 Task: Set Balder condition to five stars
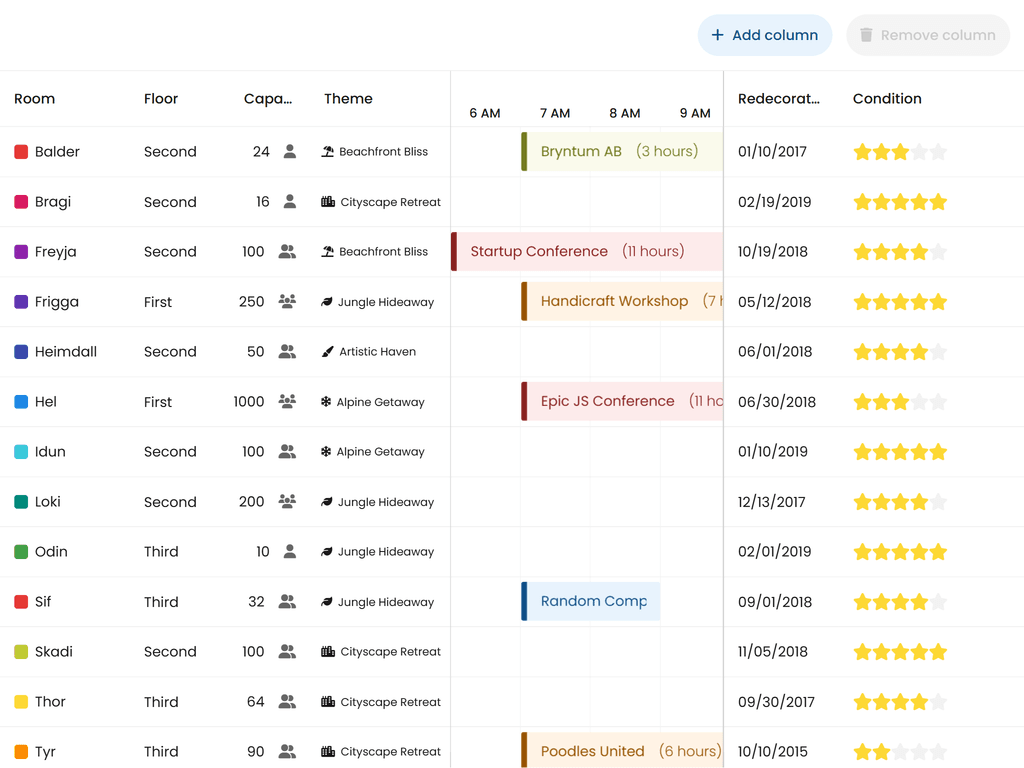pyautogui.click(x=938, y=152)
